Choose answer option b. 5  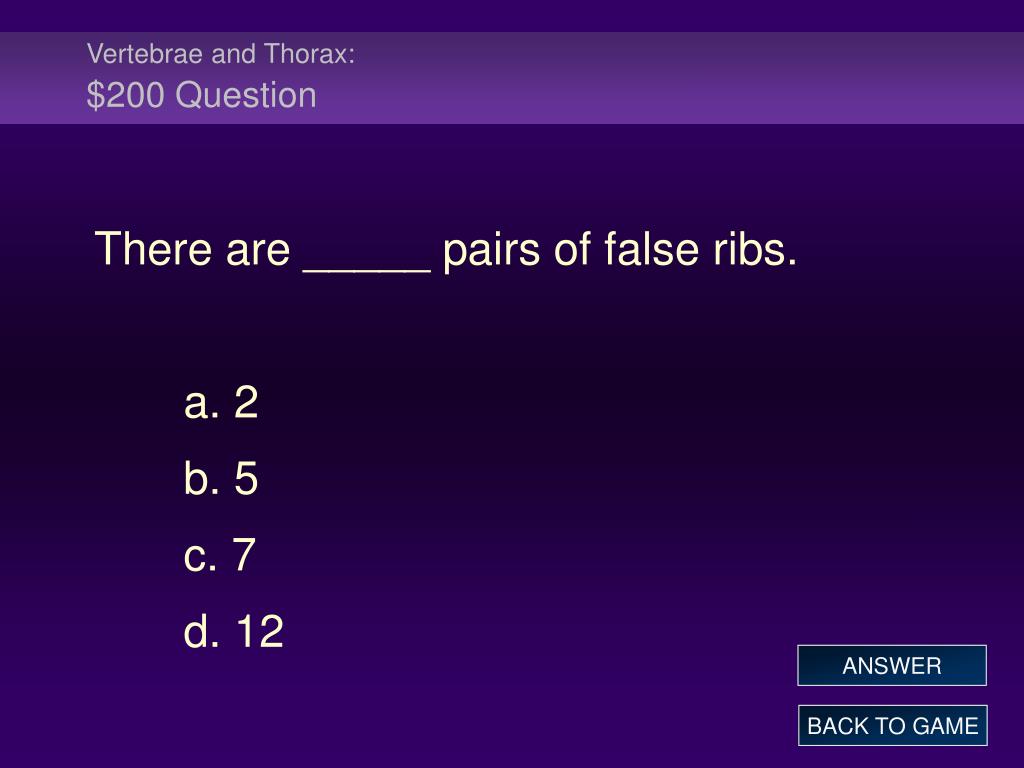pos(221,477)
